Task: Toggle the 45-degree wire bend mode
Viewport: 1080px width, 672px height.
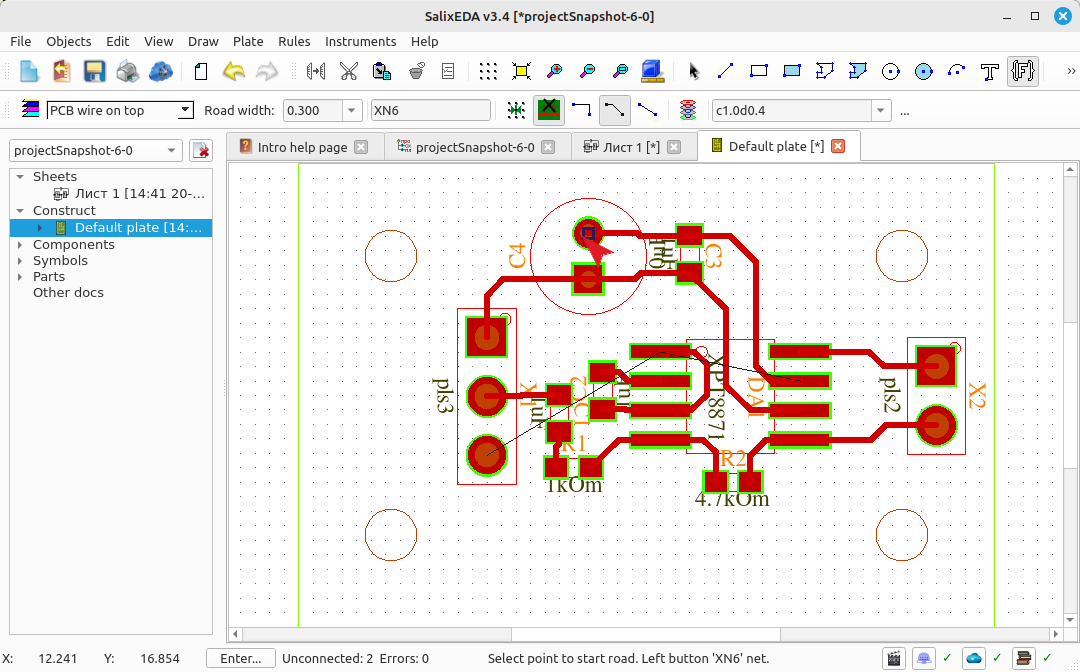Action: point(614,110)
